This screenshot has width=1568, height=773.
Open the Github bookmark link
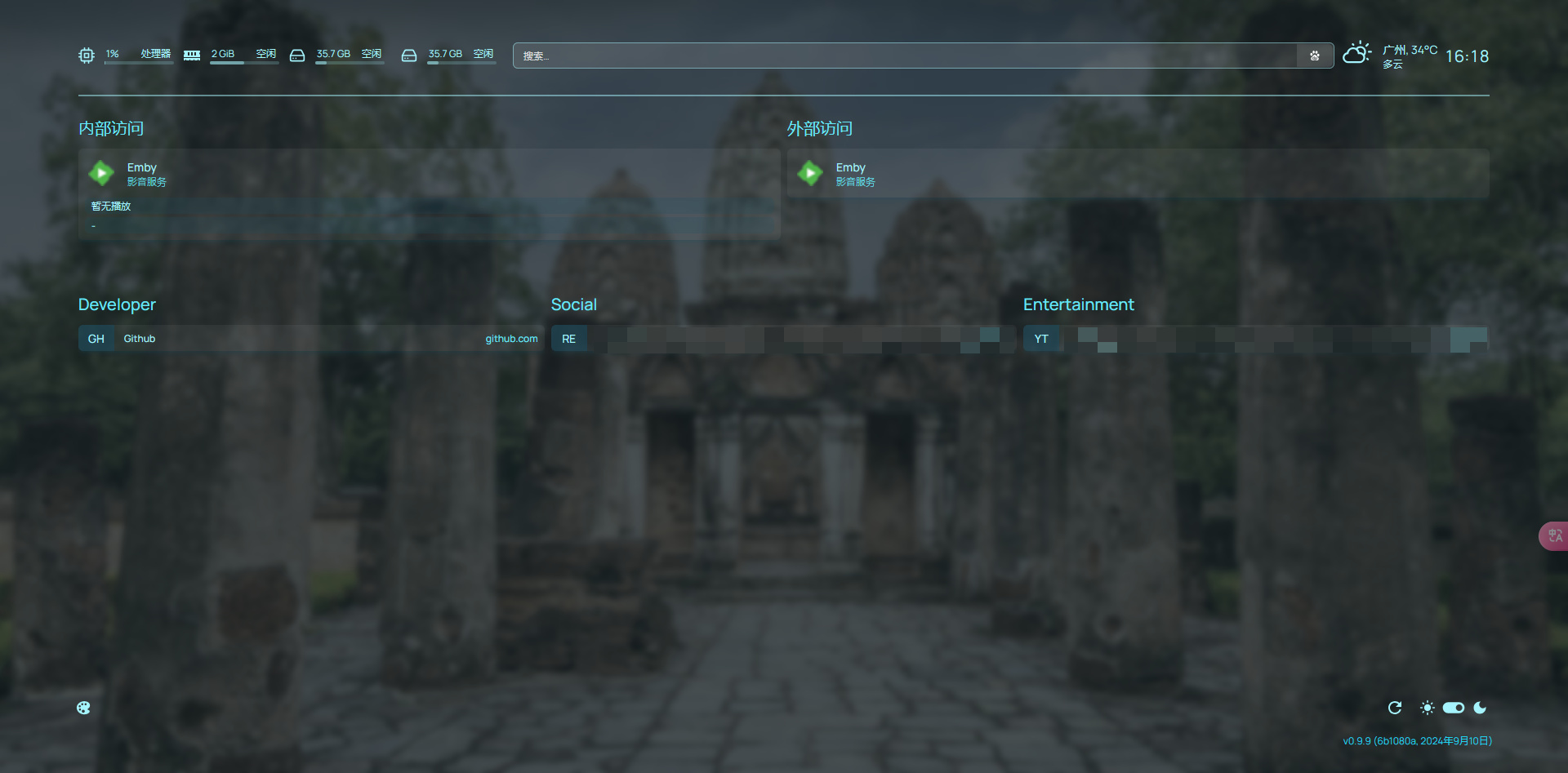tap(310, 339)
